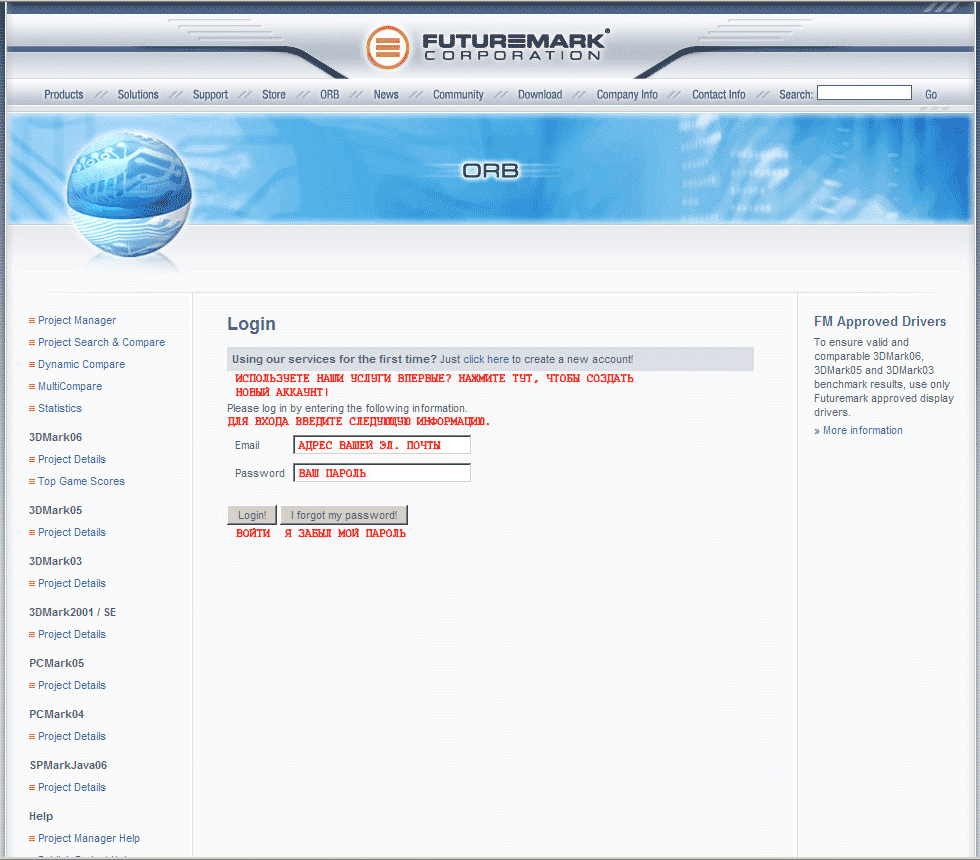Open the Support menu
The image size is (980, 860).
click(x=210, y=94)
